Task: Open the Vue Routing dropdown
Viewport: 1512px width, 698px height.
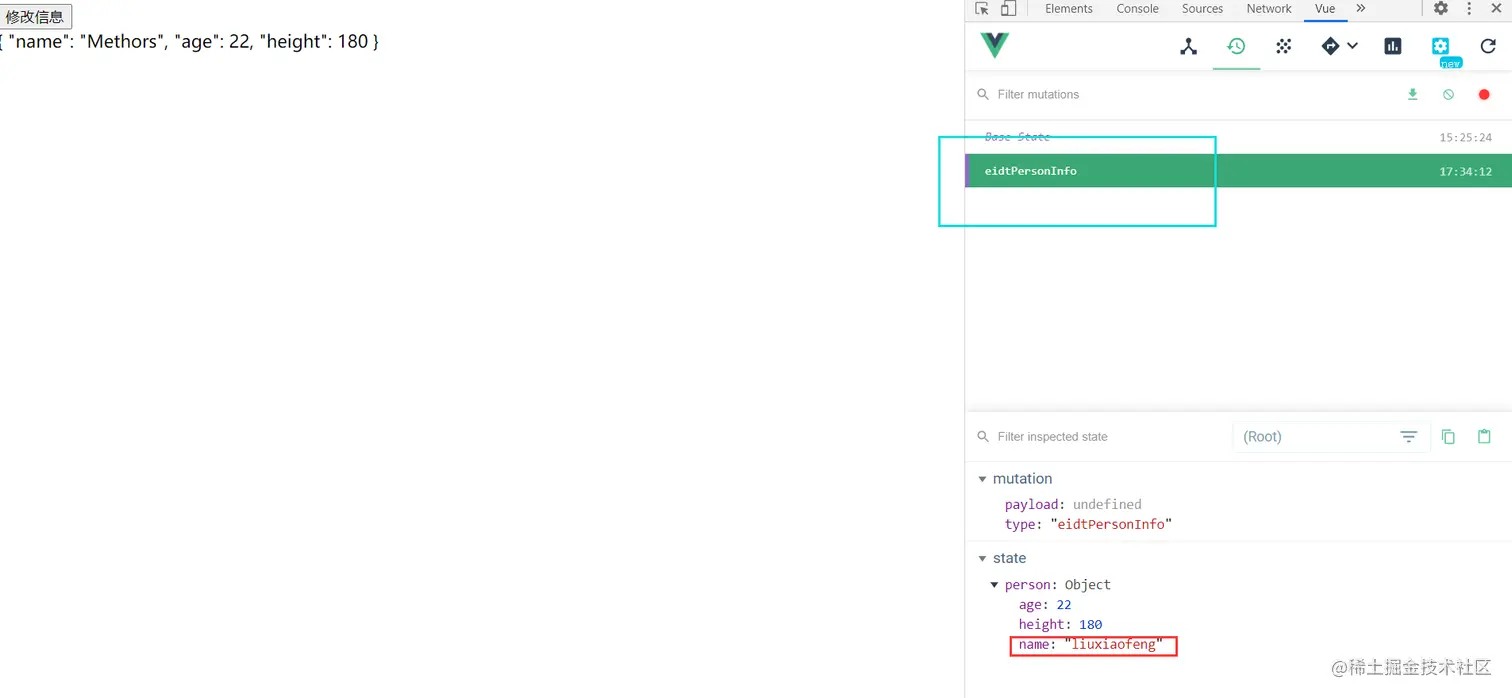Action: tap(1339, 46)
